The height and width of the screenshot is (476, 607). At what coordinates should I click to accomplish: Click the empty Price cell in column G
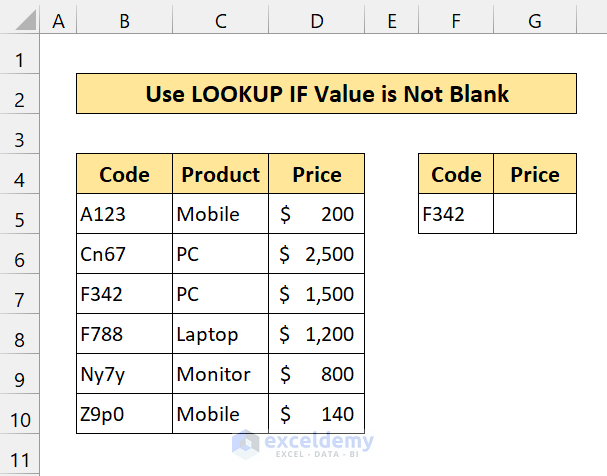535,214
